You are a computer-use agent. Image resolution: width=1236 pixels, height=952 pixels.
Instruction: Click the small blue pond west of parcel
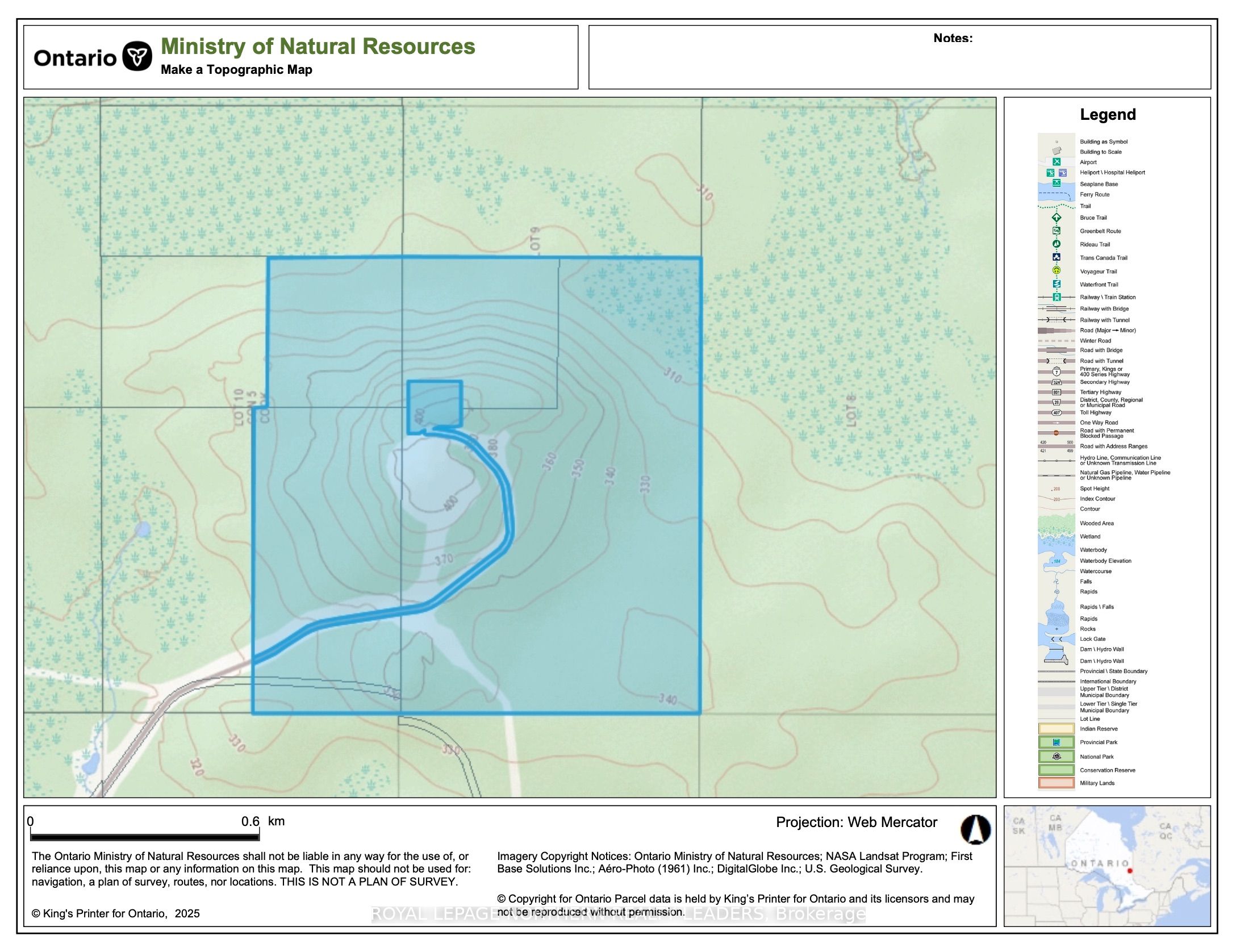[x=143, y=529]
